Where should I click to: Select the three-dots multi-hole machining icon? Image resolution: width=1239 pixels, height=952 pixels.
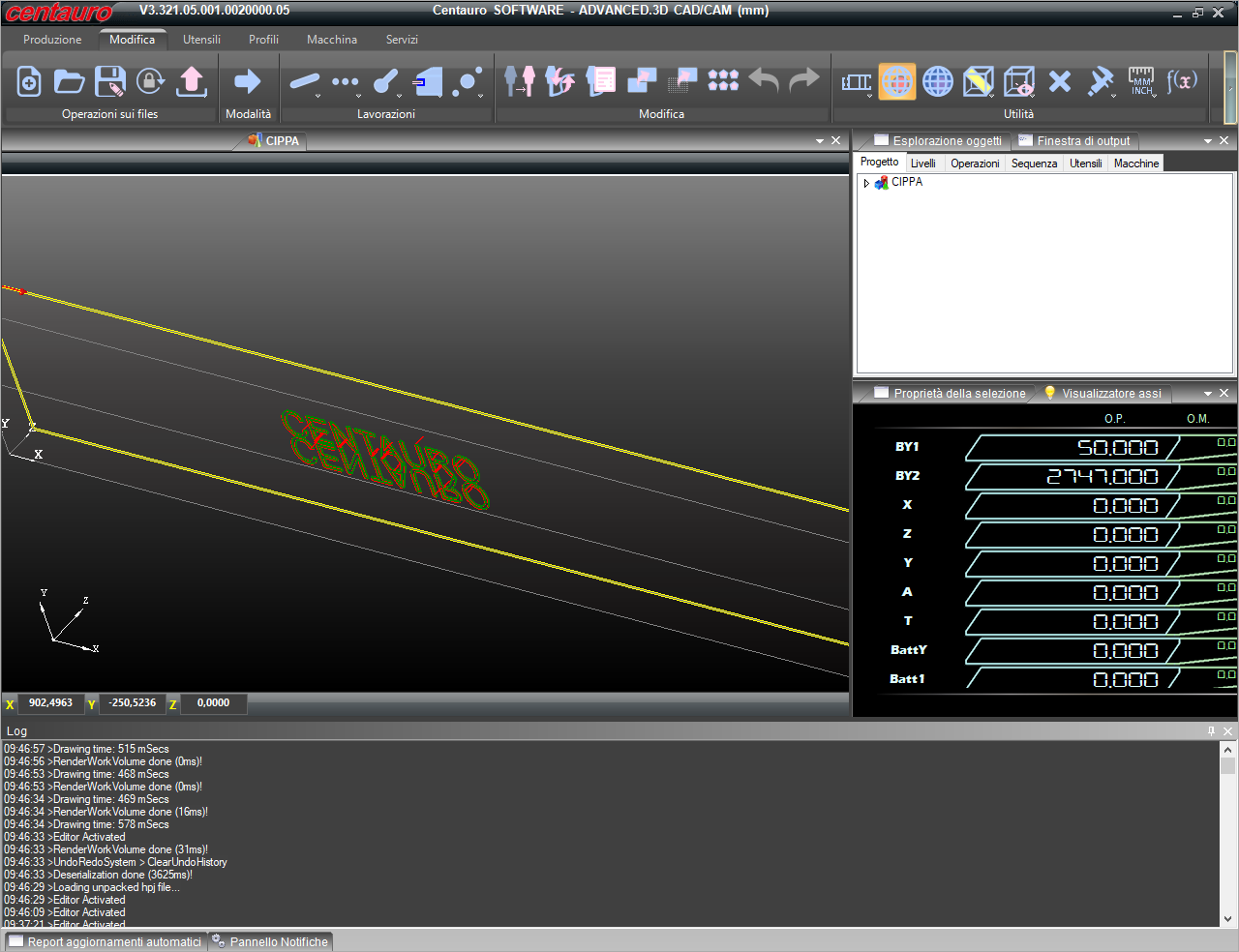[x=346, y=82]
